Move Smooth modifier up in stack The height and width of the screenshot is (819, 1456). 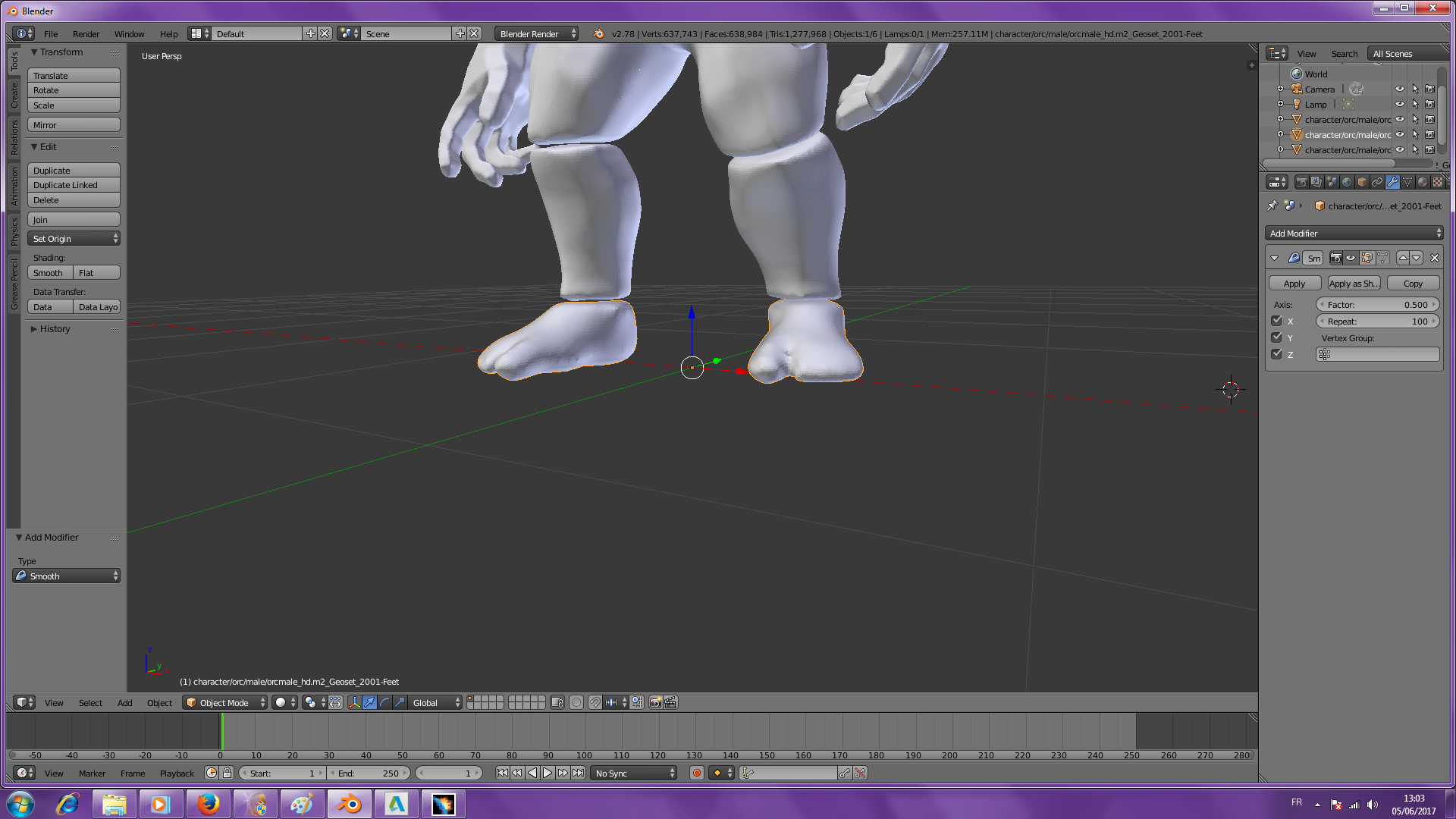click(1403, 258)
